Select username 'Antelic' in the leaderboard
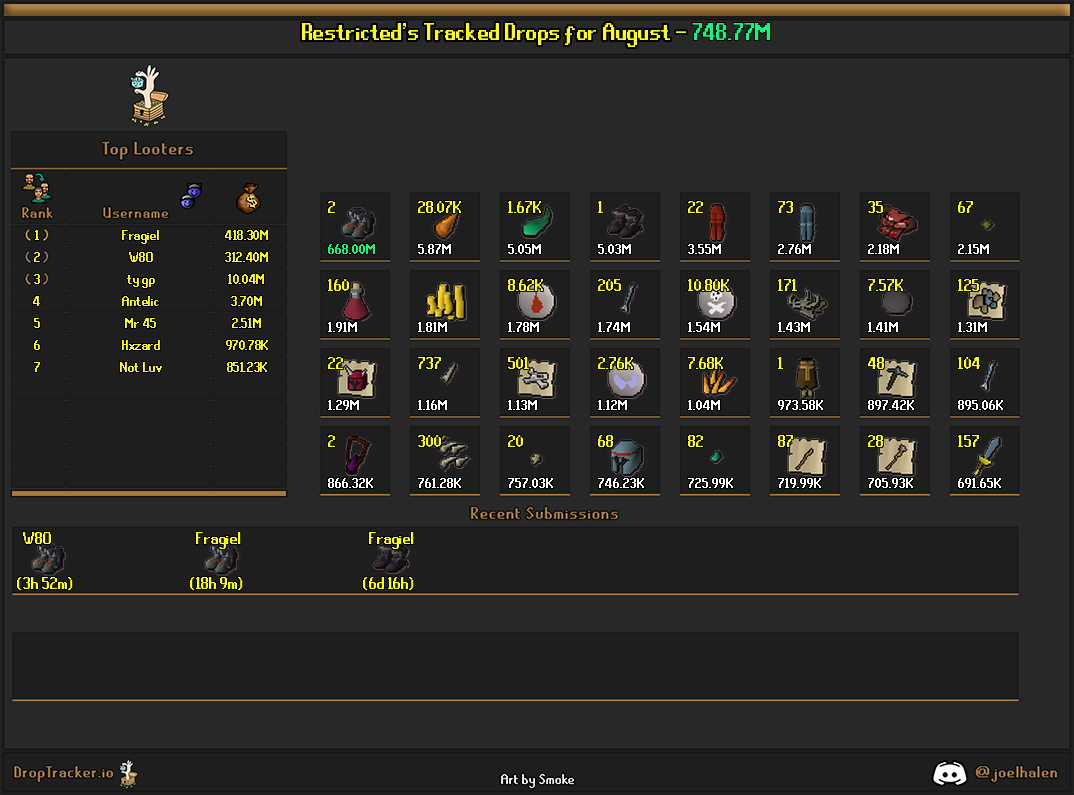The width and height of the screenshot is (1074, 795). click(140, 301)
